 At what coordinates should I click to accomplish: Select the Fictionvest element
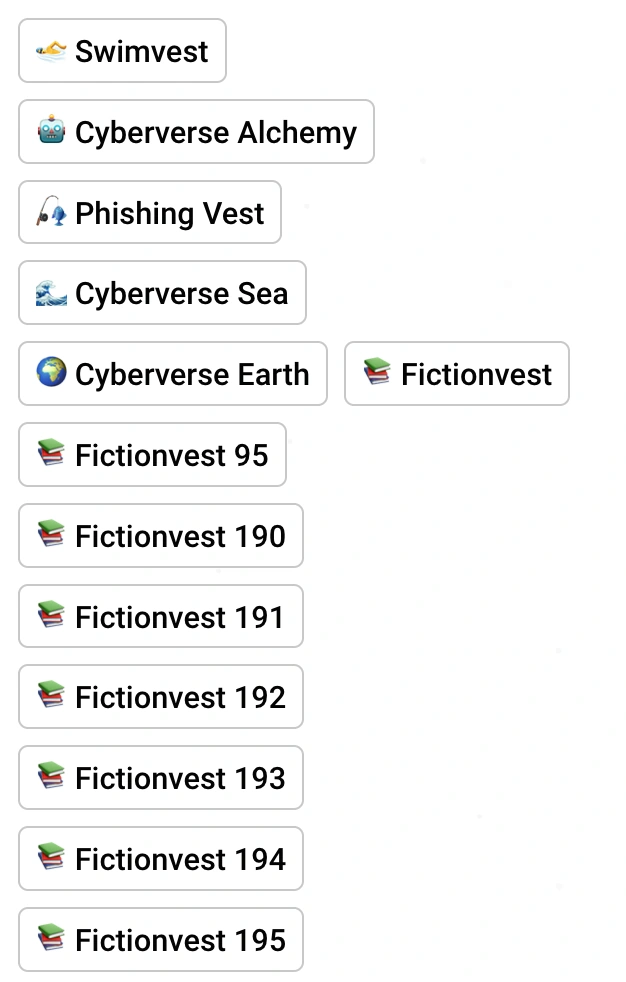[456, 373]
